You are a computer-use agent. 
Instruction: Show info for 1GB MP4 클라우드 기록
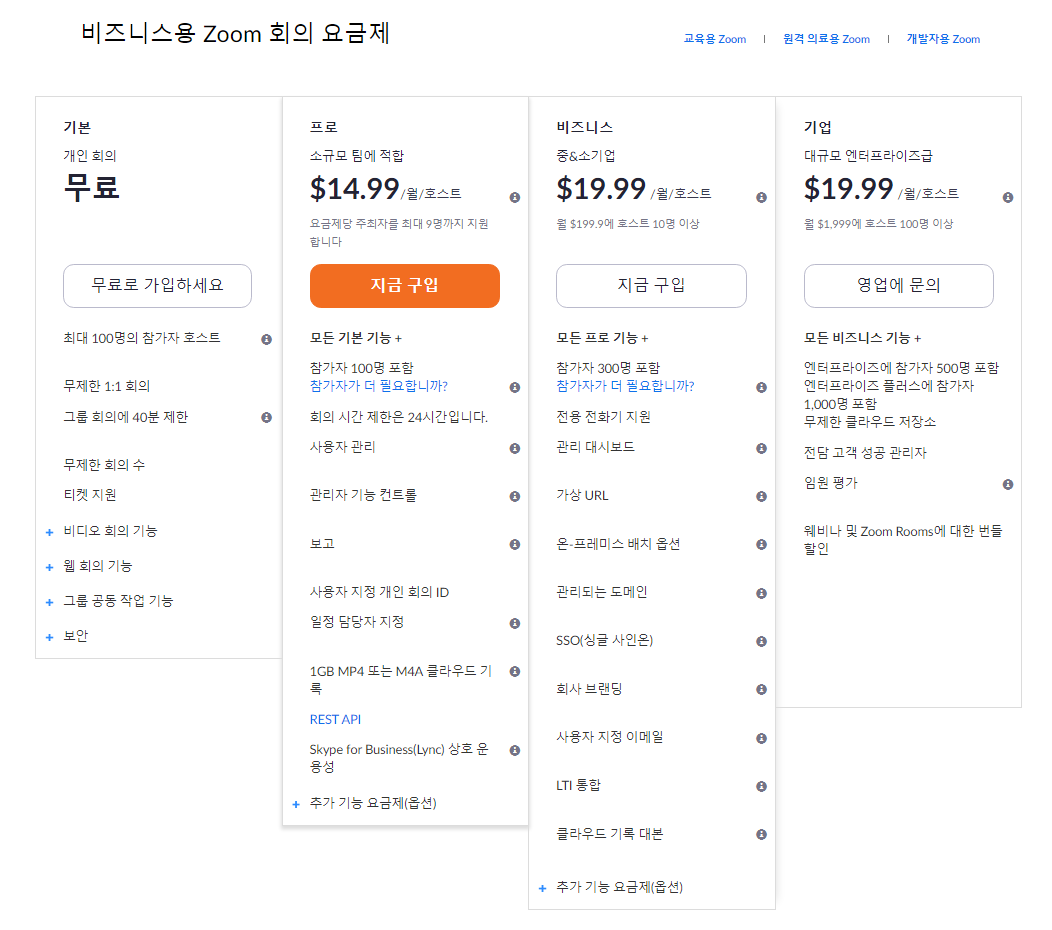[515, 671]
